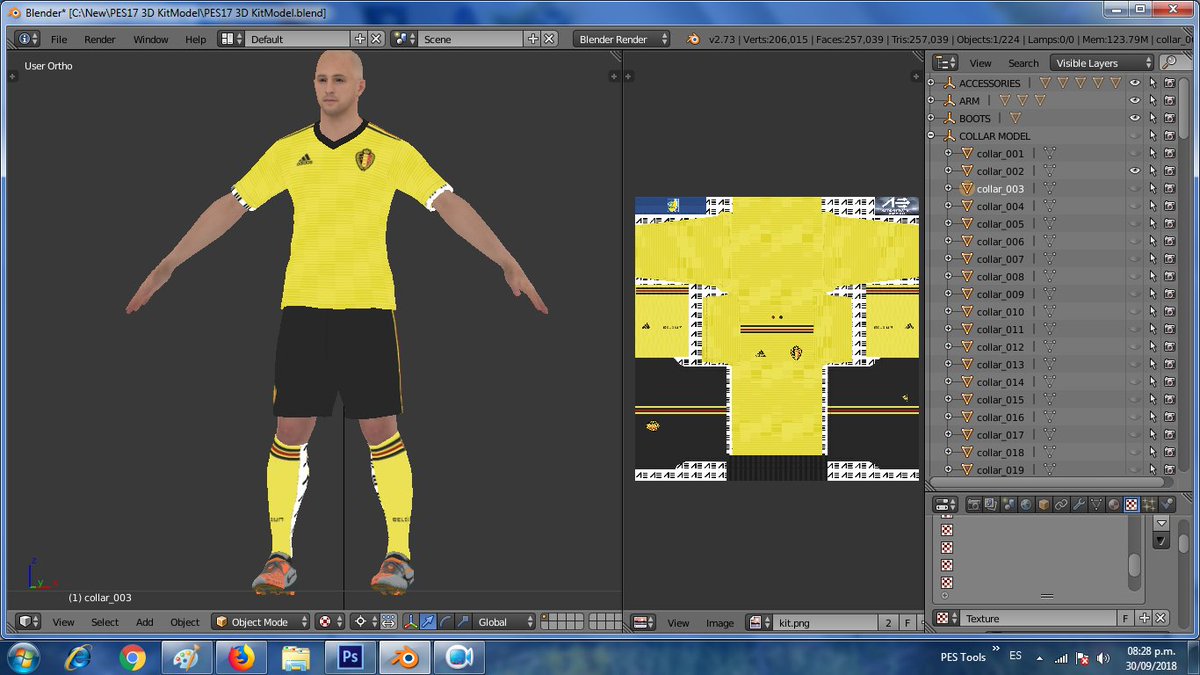The width and height of the screenshot is (1200, 675).
Task: Toggle visibility eye for ARM group
Action: click(x=1135, y=101)
